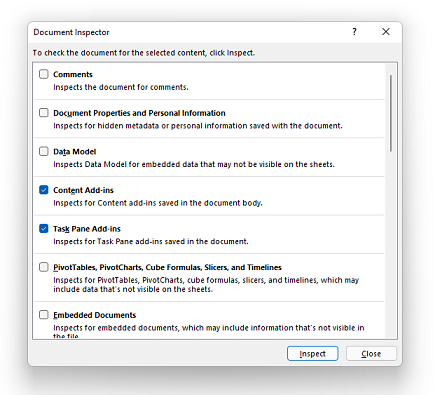The height and width of the screenshot is (395, 435).
Task: Click the 'Embedded Documents' label text
Action: point(95,315)
